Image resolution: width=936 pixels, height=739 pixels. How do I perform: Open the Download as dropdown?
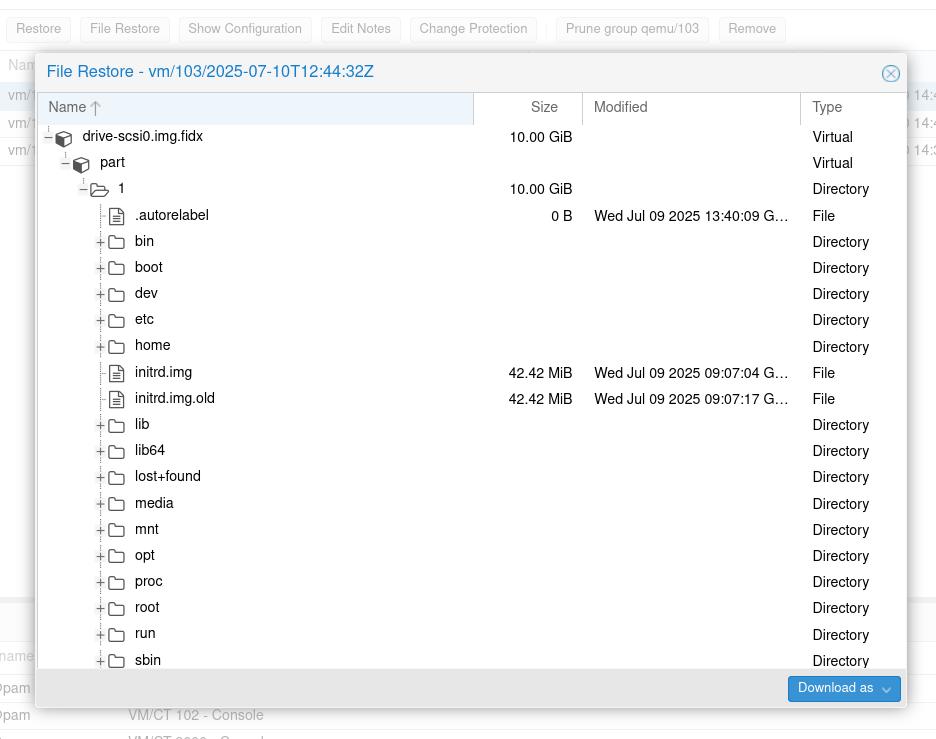click(x=844, y=688)
